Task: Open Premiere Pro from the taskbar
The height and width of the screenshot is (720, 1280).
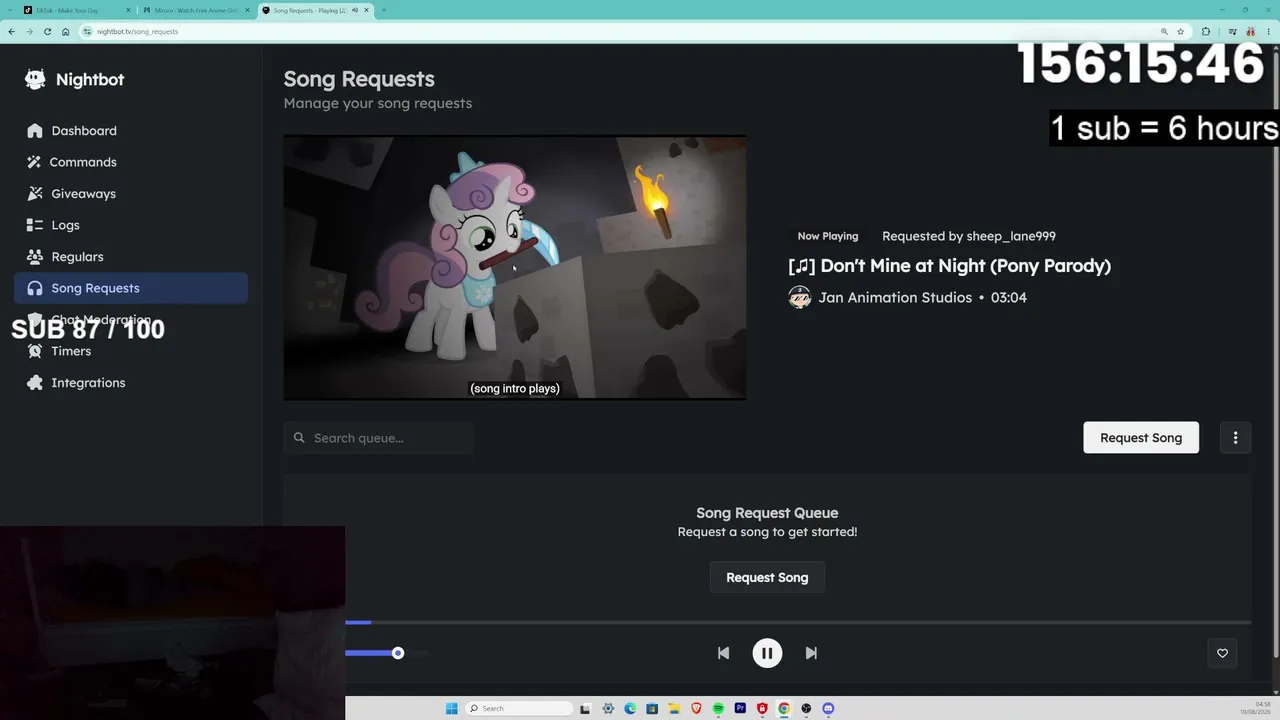Action: click(740, 709)
